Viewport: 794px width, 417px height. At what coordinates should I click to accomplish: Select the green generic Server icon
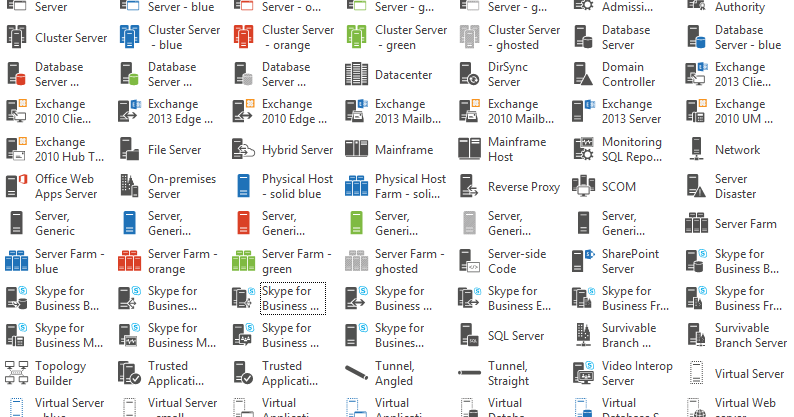(356, 223)
